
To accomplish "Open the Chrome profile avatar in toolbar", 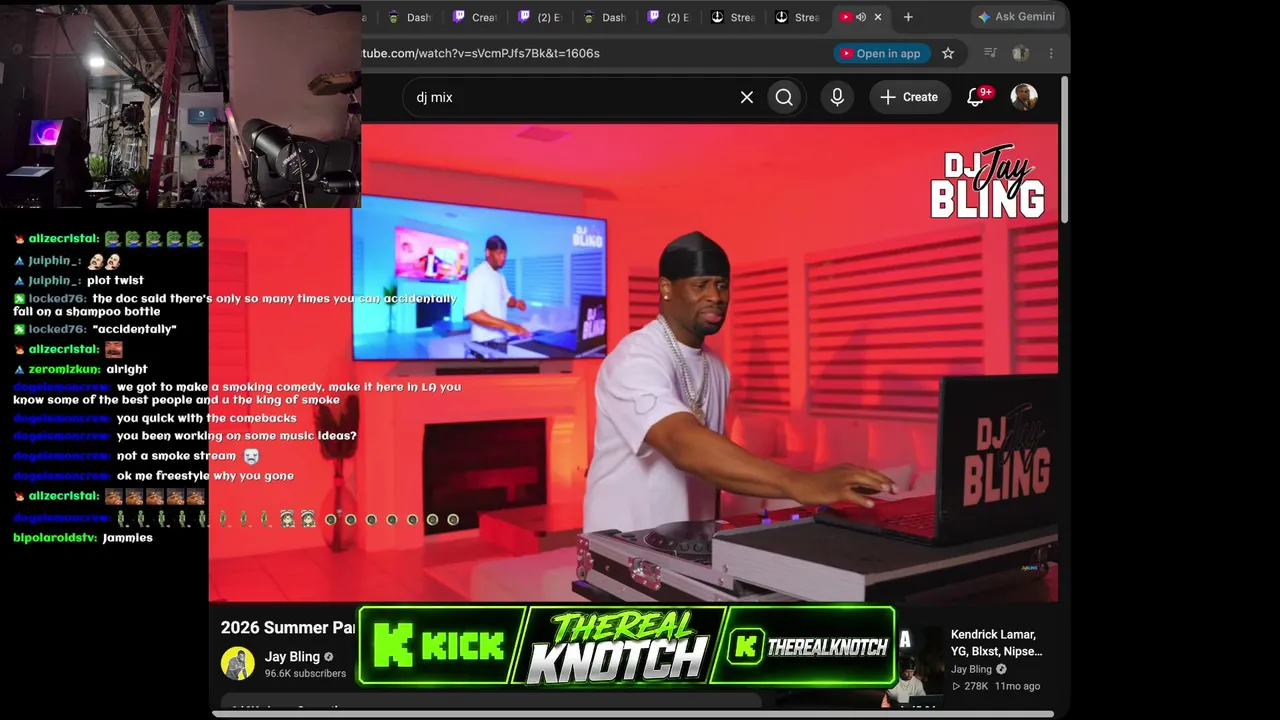I will (x=1020, y=53).
